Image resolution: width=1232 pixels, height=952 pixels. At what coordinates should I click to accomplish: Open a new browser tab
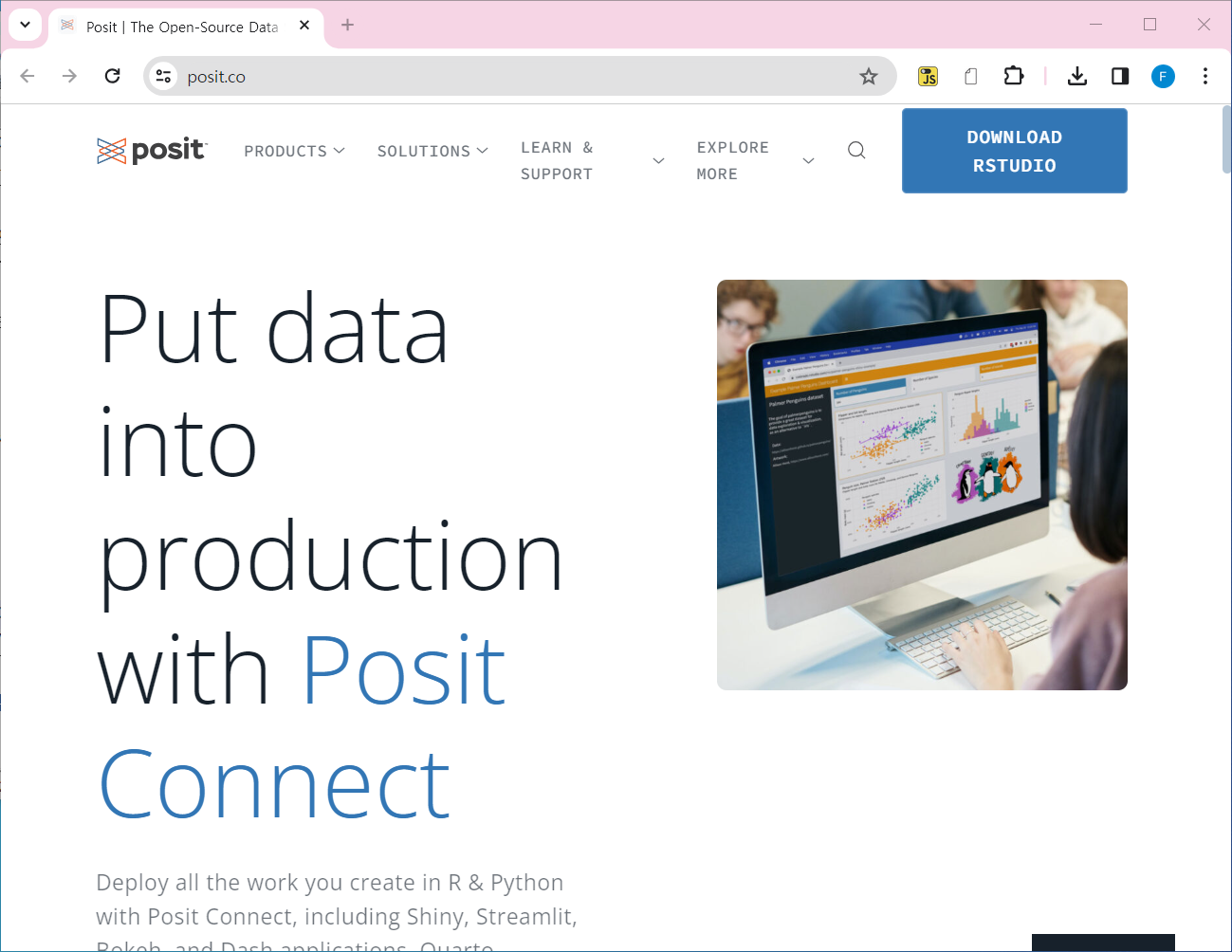347,26
